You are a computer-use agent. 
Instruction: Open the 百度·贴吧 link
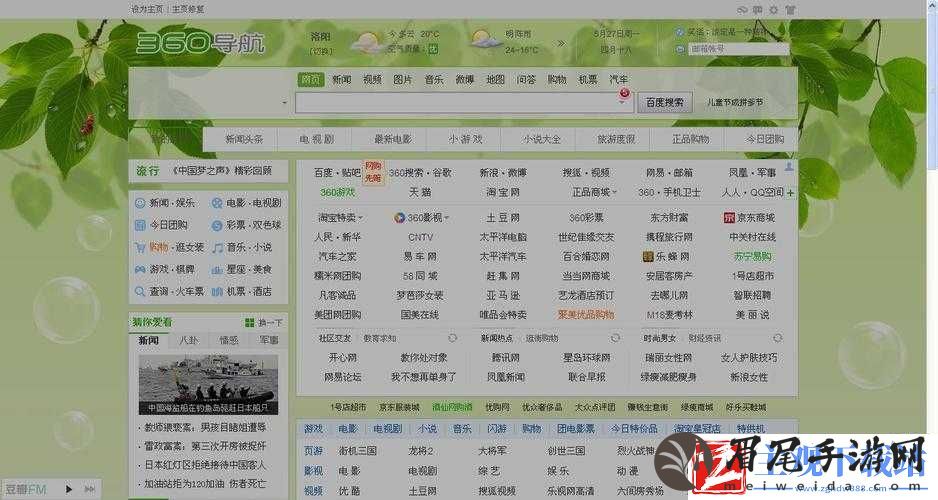pos(337,173)
